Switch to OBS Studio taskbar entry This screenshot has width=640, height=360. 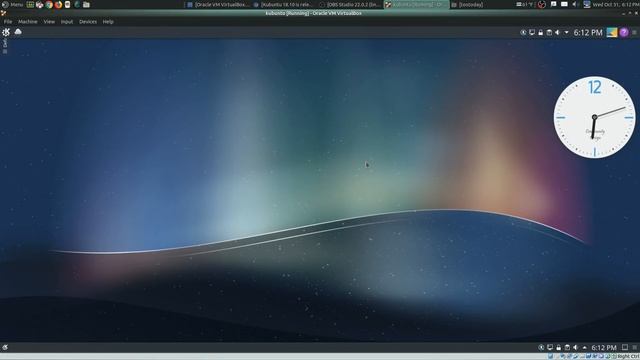pos(350,4)
